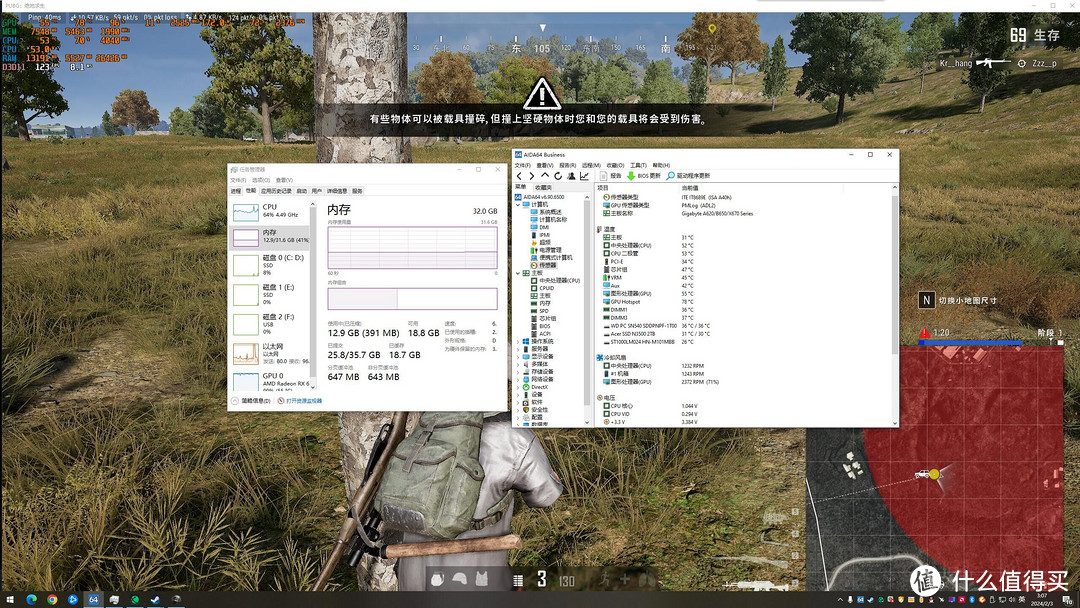
Task: Click 简略信息 fewer details toggle
Action: [251, 401]
